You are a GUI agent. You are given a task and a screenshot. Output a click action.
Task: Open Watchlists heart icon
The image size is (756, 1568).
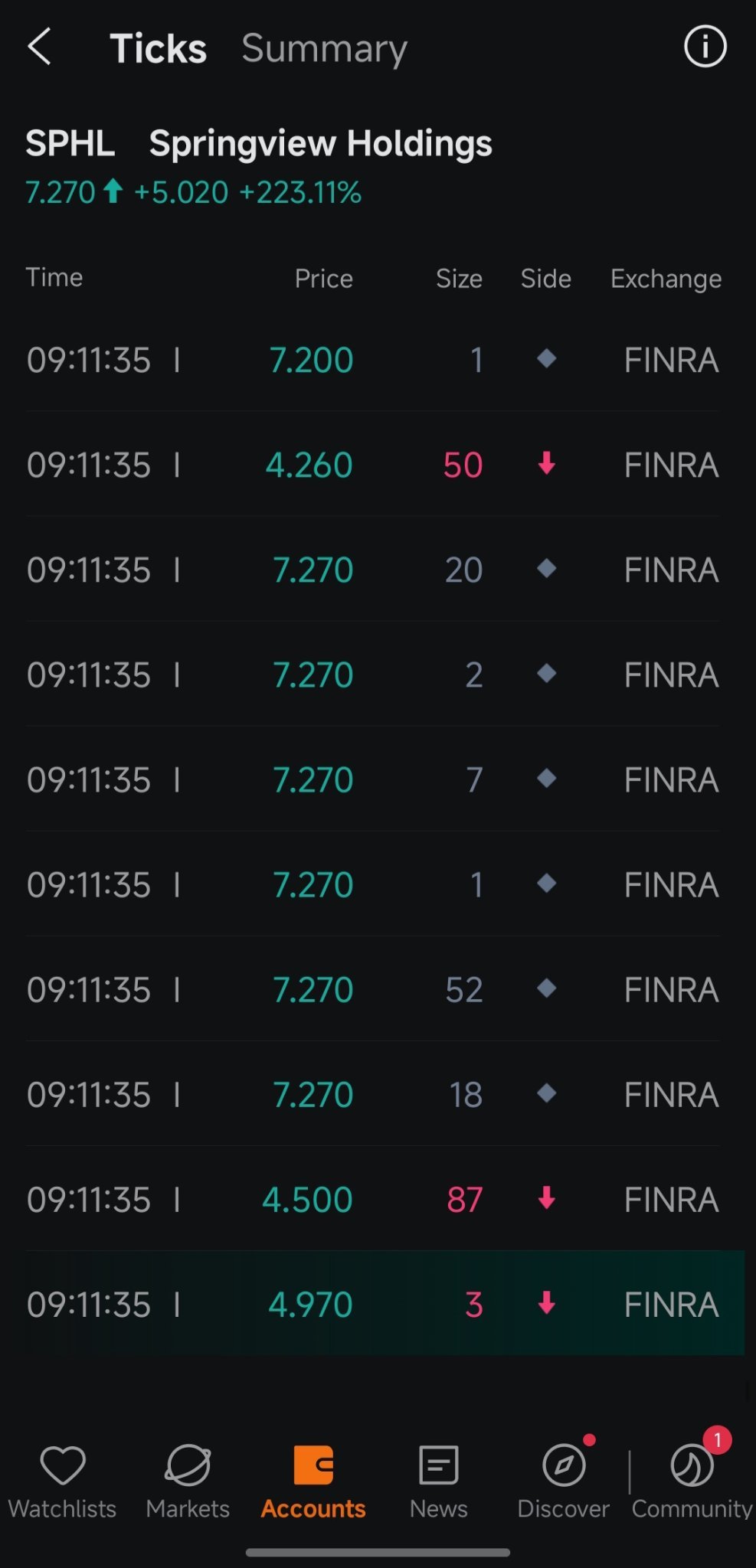62,1465
